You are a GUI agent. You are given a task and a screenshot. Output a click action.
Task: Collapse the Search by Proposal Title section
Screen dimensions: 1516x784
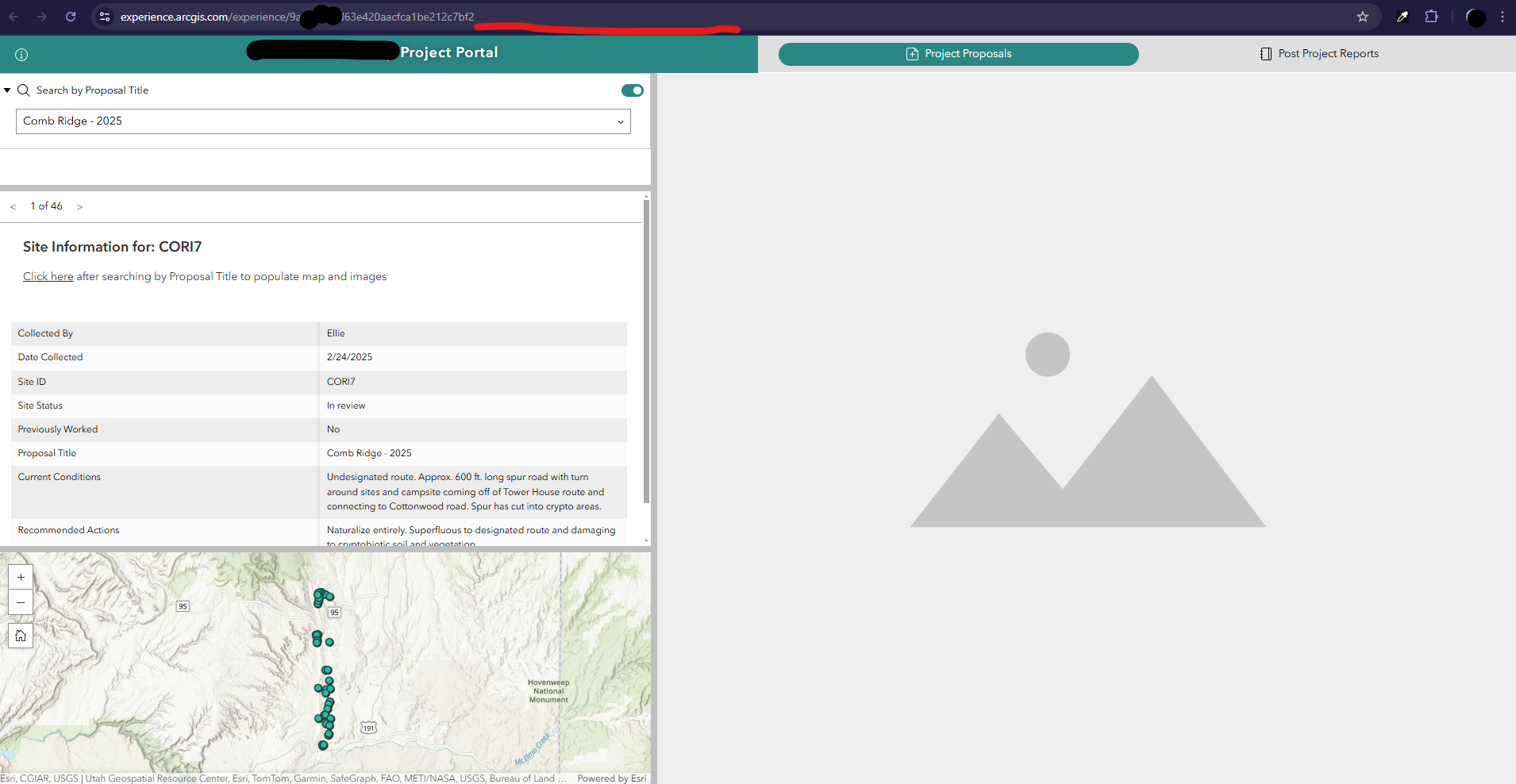click(7, 90)
